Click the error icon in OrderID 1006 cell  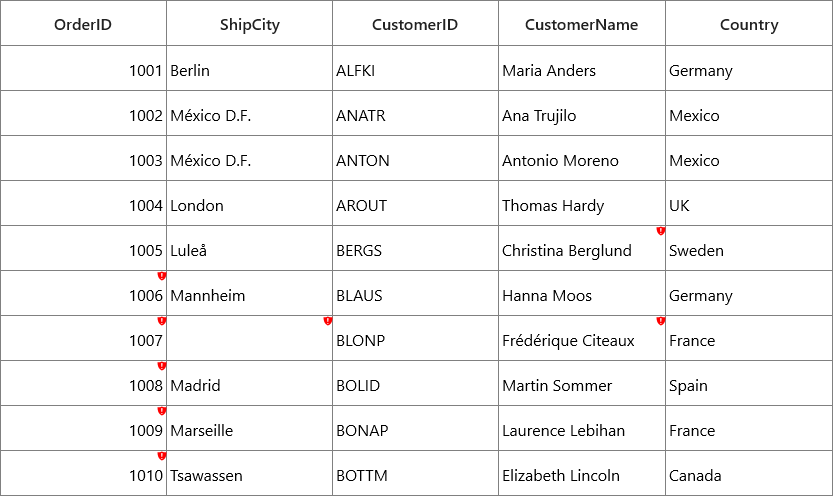point(162,276)
